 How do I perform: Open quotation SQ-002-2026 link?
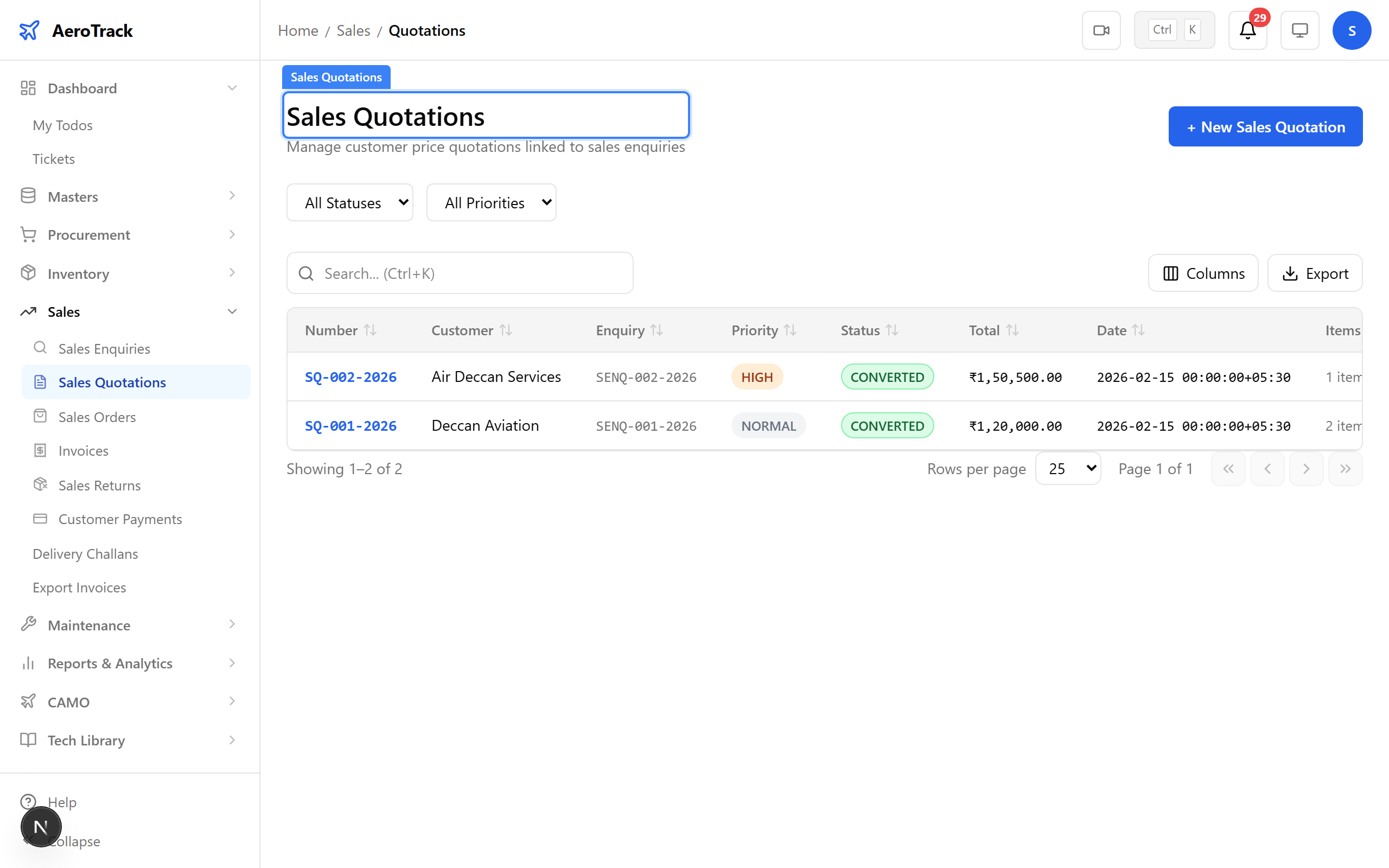click(x=351, y=377)
